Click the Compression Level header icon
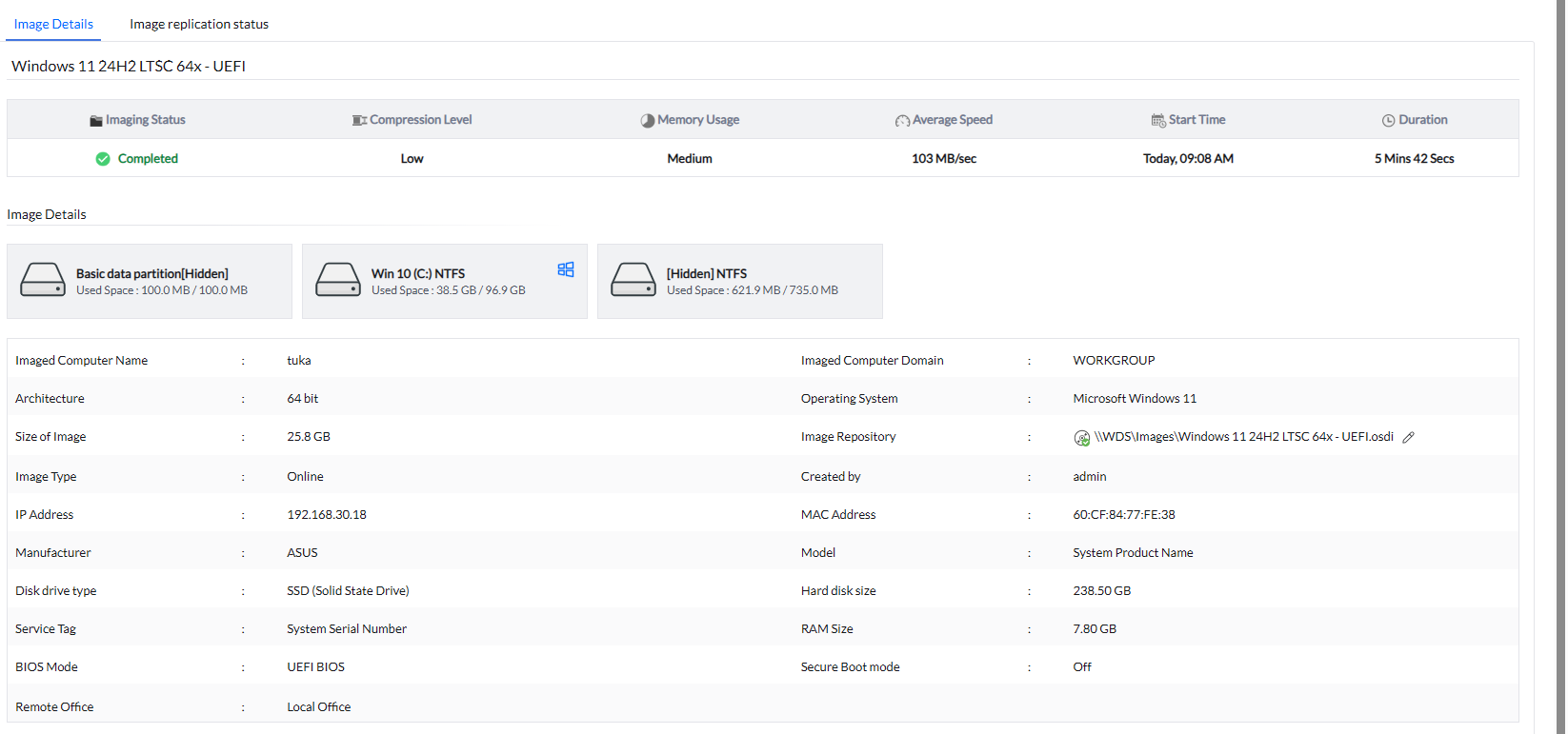The width and height of the screenshot is (1568, 734). click(x=359, y=121)
